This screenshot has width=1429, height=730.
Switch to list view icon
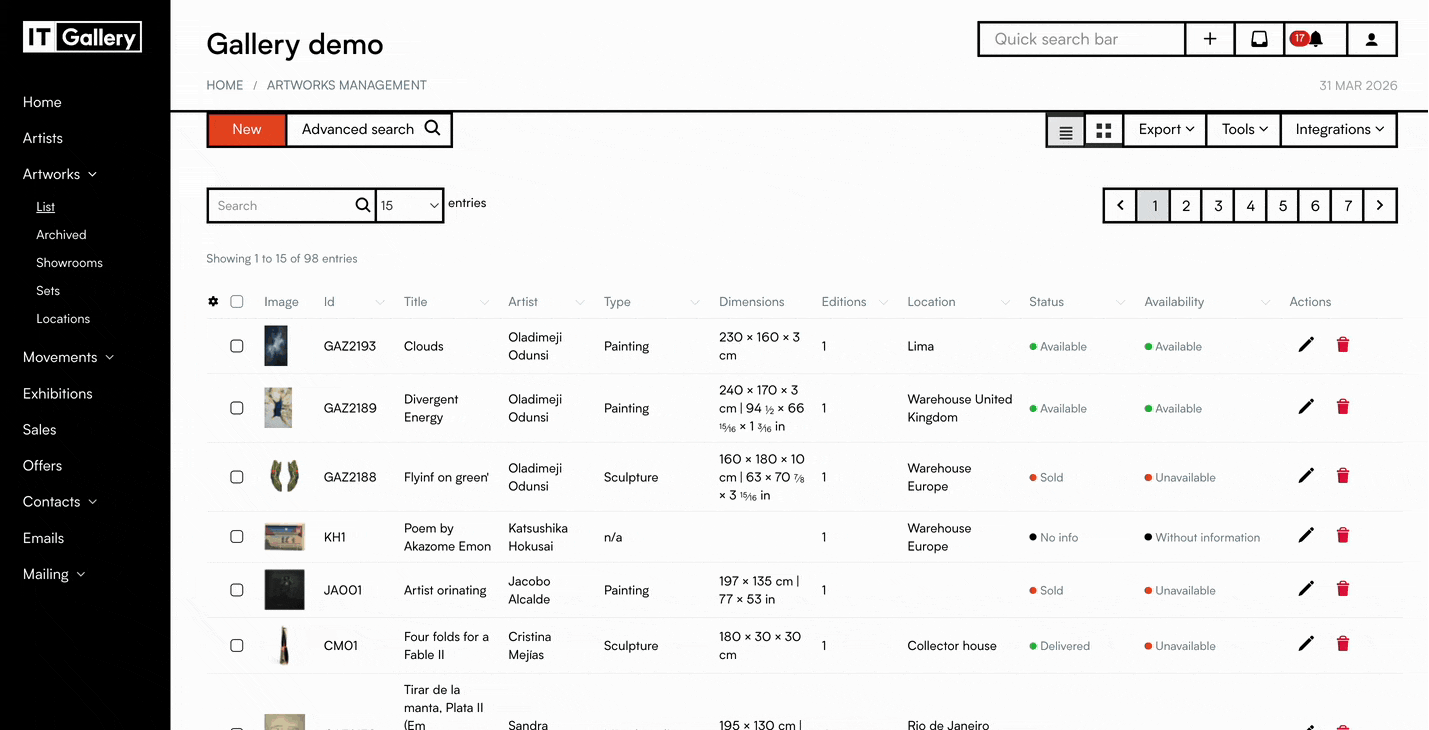(1066, 130)
